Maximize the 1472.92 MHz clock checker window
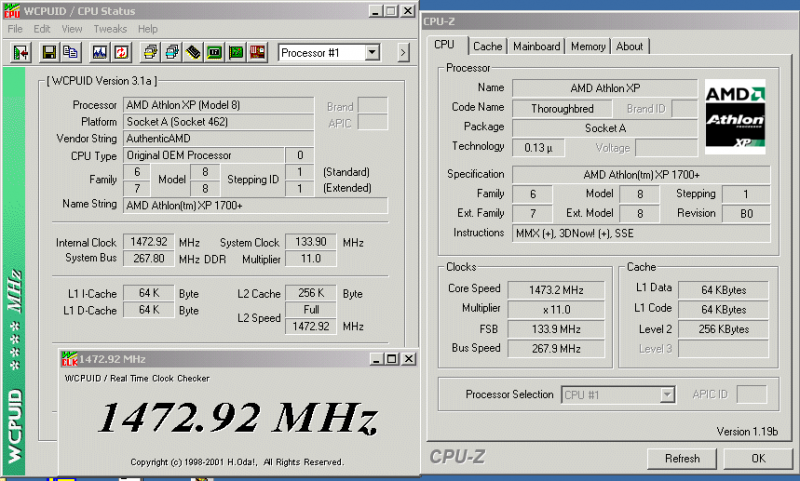Image resolution: width=800 pixels, height=481 pixels. point(392,359)
